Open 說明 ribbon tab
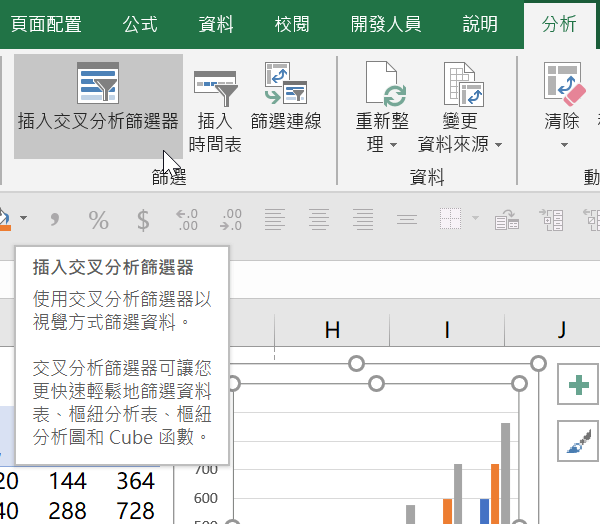Screen dimensions: 600x524 [x=480, y=24]
